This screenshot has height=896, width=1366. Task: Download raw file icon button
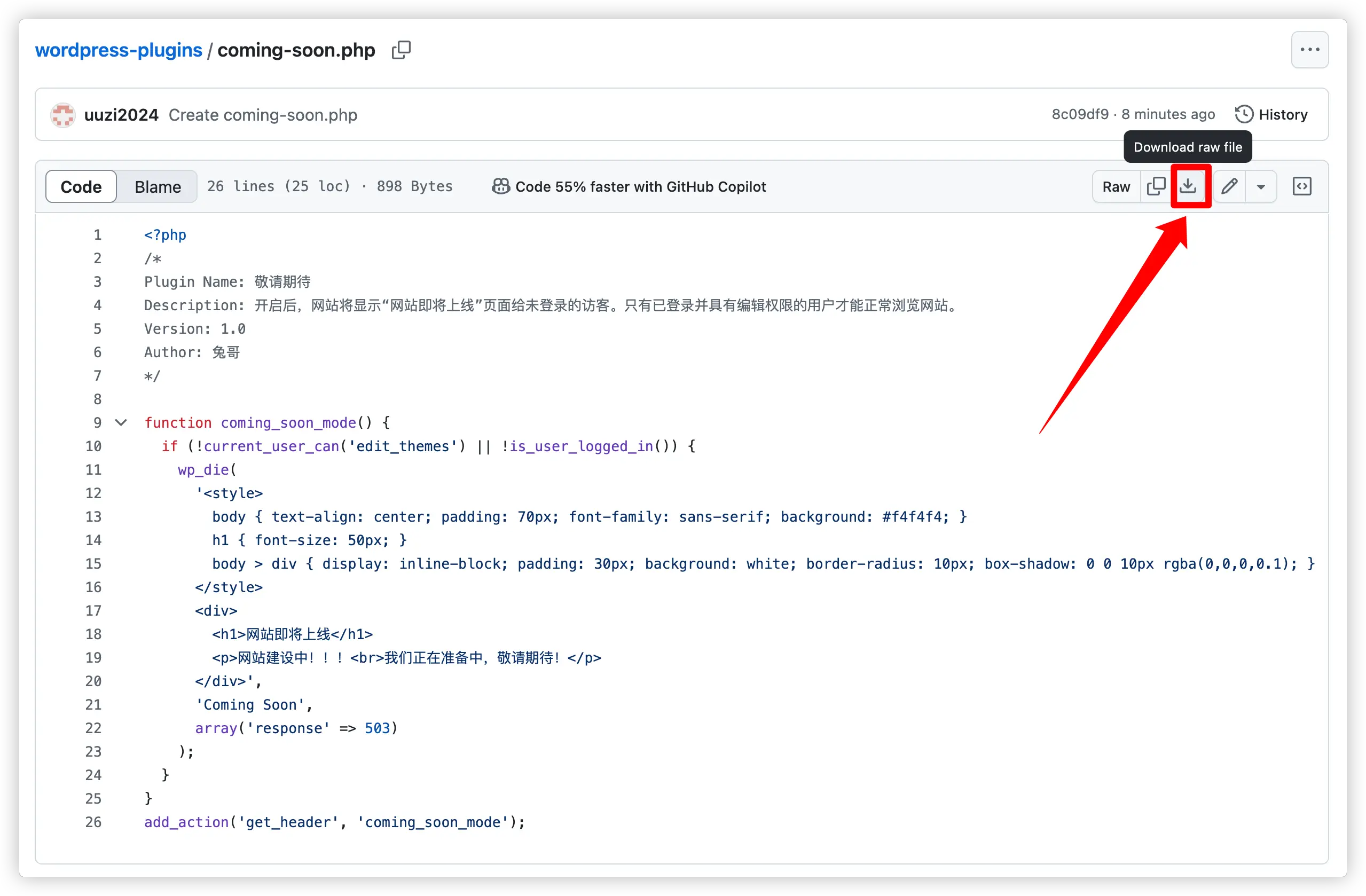pos(1188,186)
